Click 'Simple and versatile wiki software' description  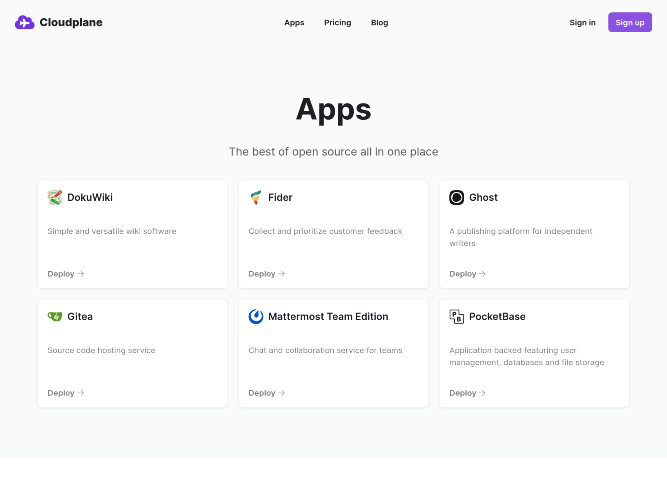pyautogui.click(x=112, y=231)
